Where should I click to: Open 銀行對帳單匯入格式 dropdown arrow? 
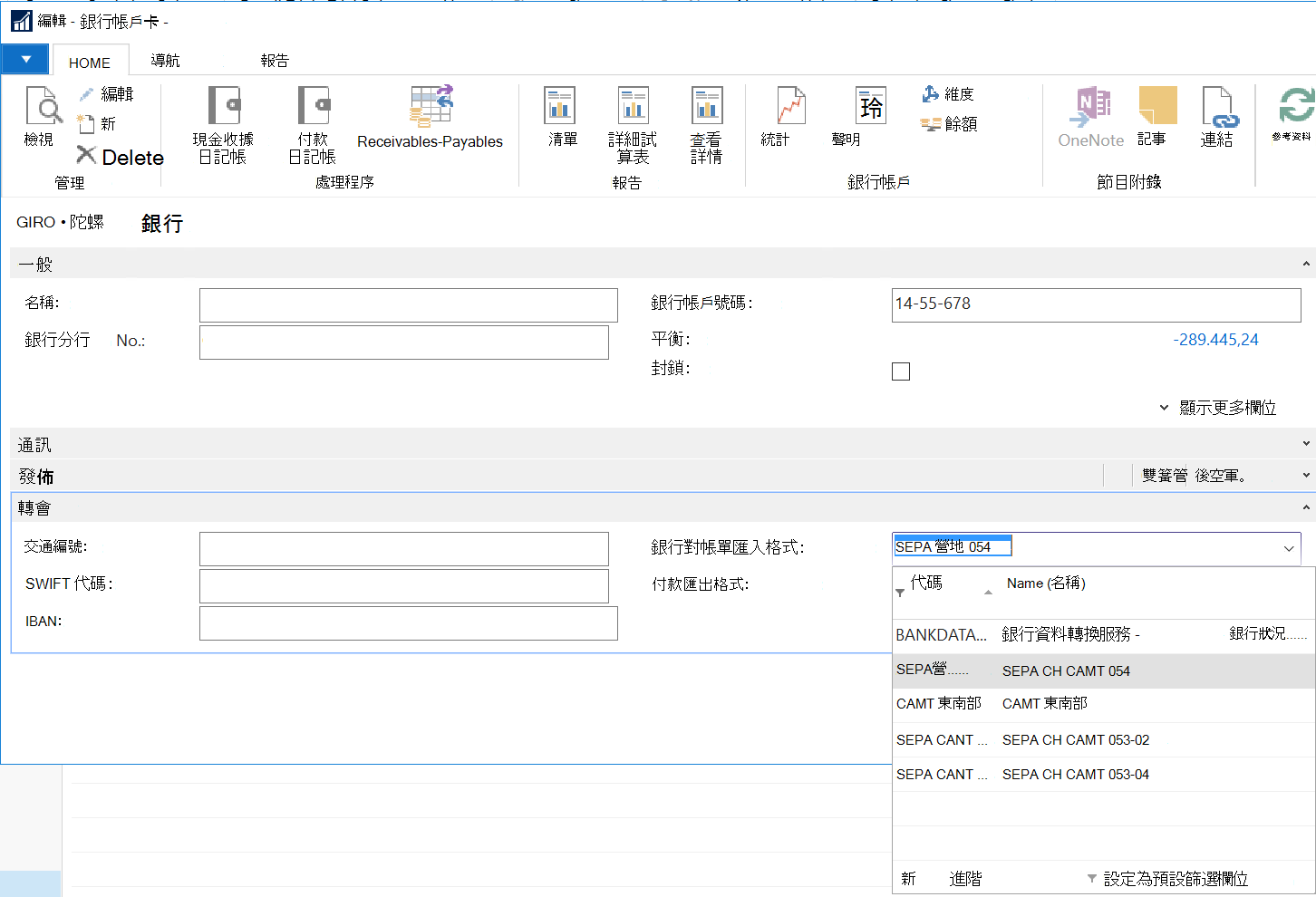[x=1289, y=548]
